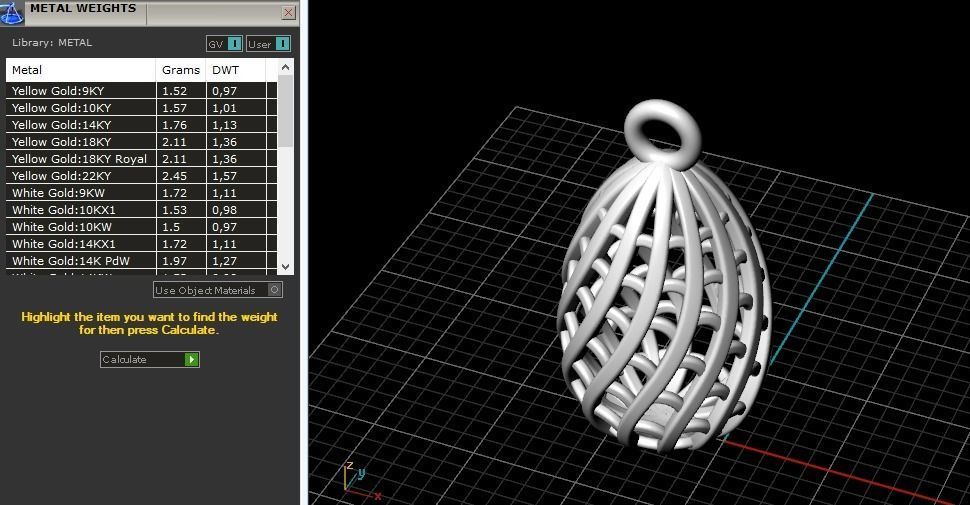Click the 1,27 DWT value
The width and height of the screenshot is (970, 505).
coord(225,261)
